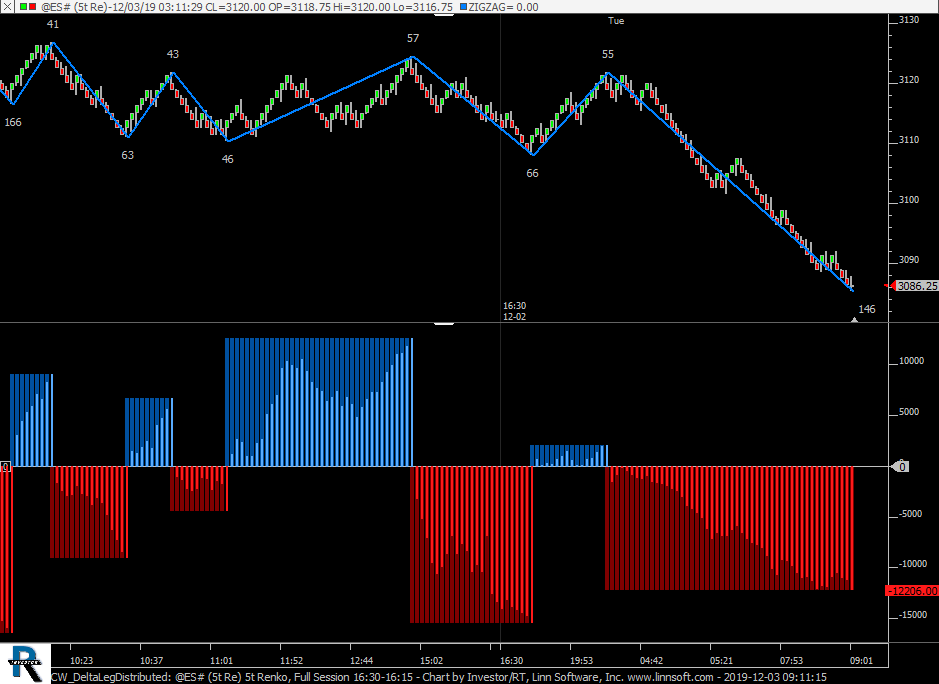
Task: Click the zero-line marker on right scale
Action: (901, 466)
